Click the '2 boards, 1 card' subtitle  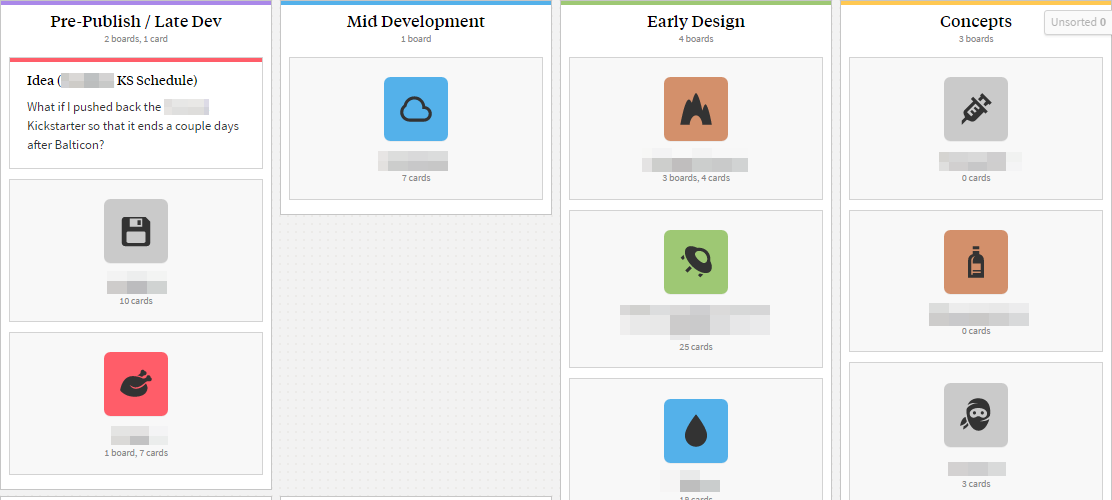136,39
